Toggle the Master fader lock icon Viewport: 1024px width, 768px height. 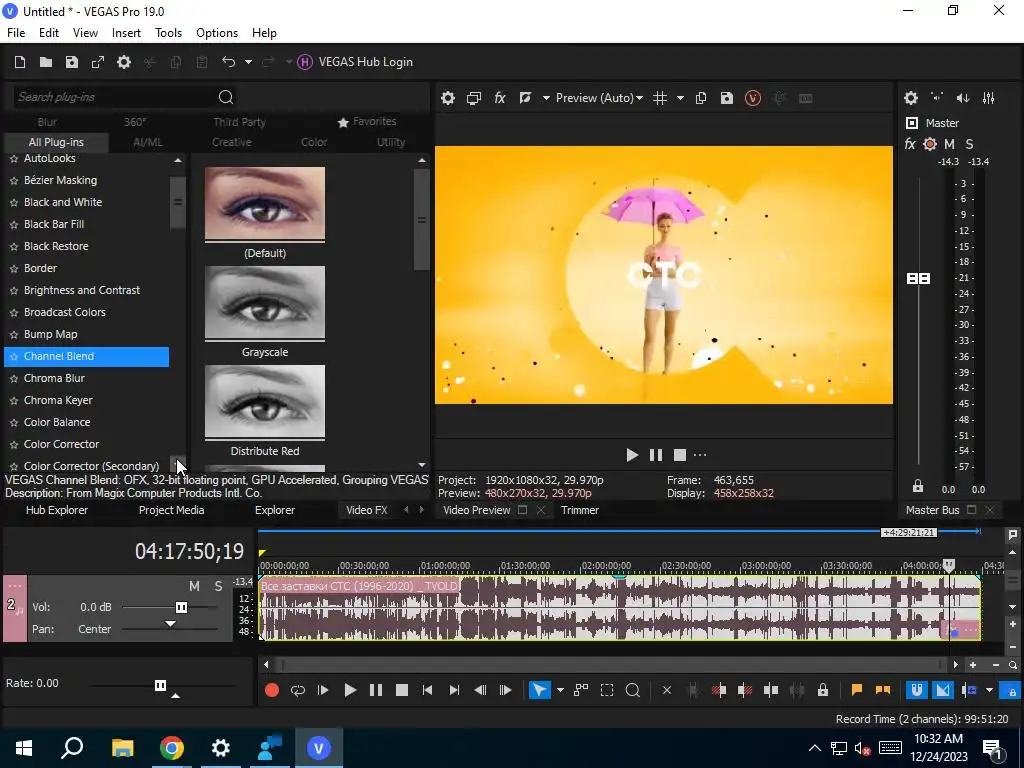pos(918,487)
